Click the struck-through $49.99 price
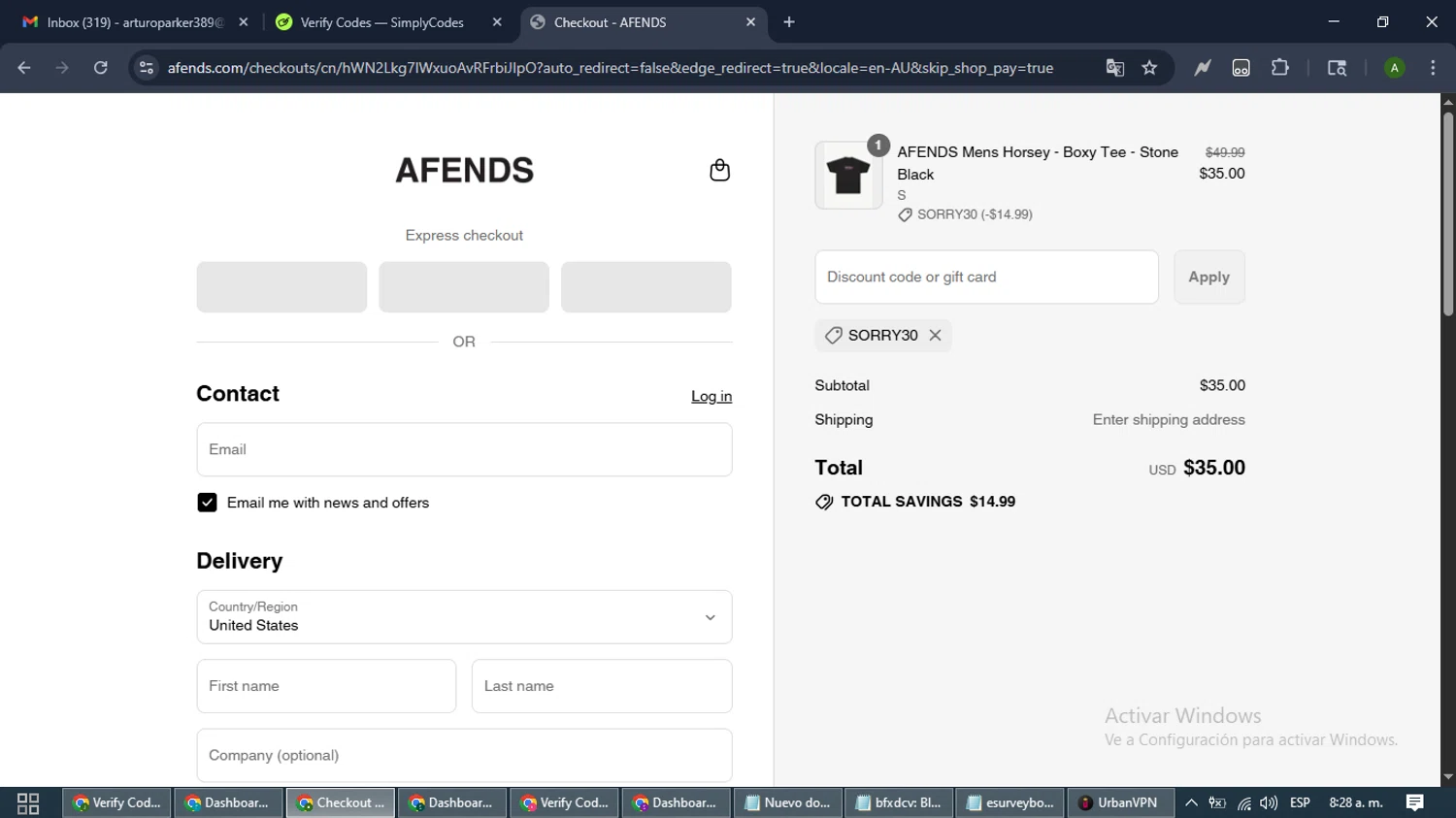This screenshot has height=818, width=1456. pos(1225,152)
